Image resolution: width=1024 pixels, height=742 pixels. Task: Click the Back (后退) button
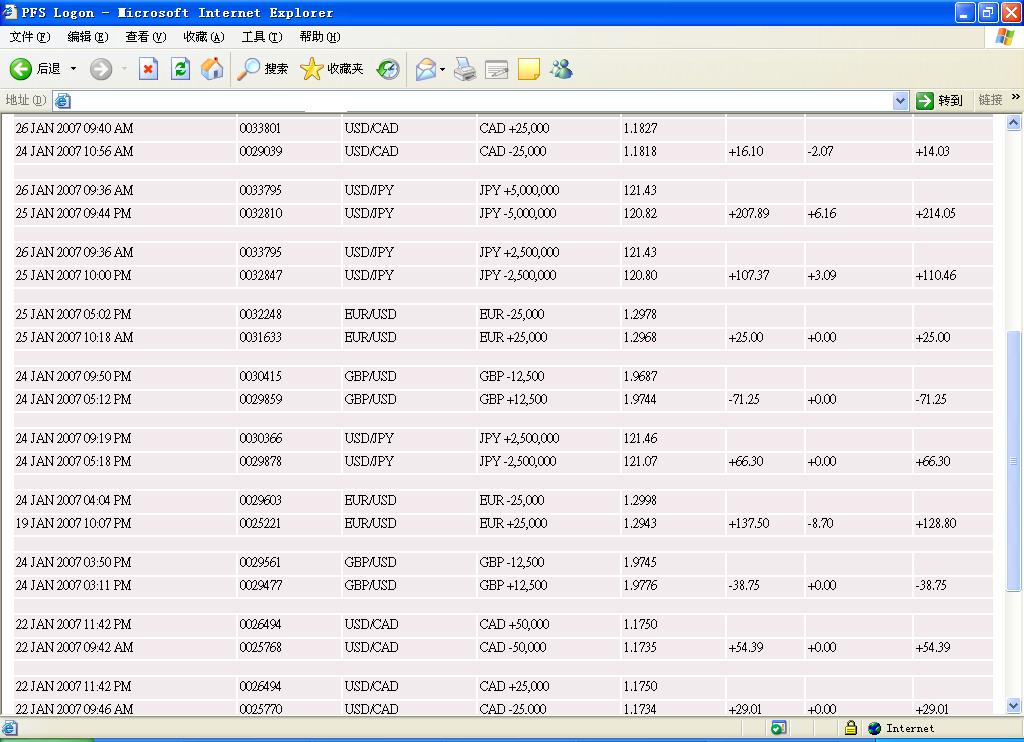35,69
